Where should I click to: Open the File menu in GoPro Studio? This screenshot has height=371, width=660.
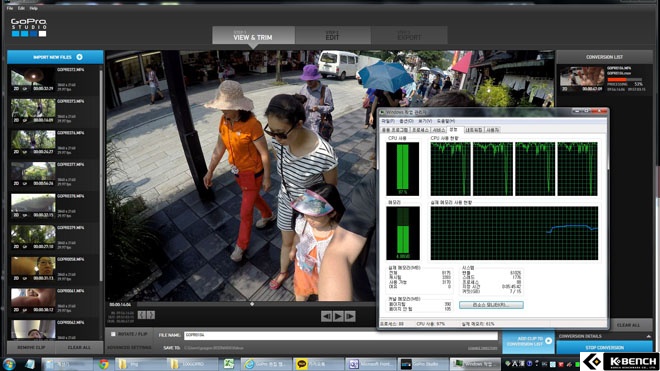(10, 8)
